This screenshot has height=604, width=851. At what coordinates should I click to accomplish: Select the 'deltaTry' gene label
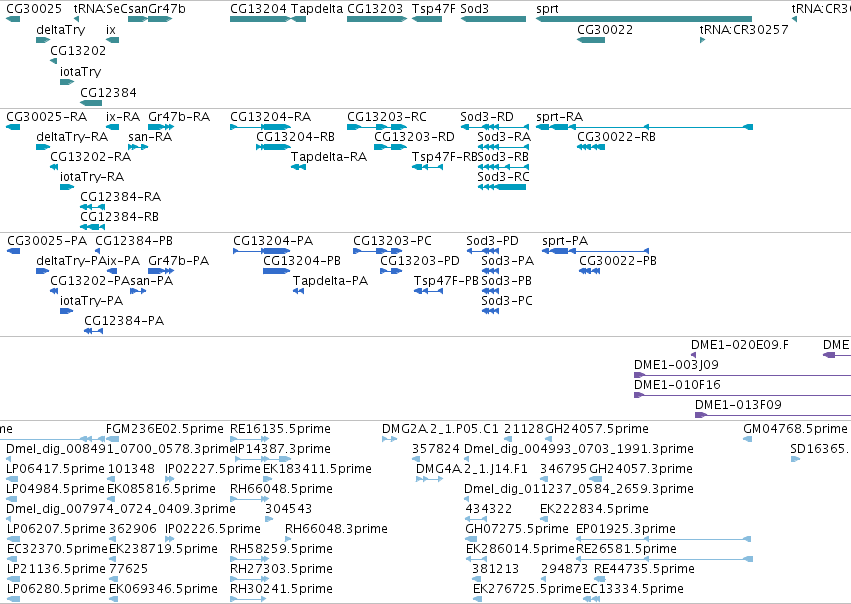tap(61, 30)
